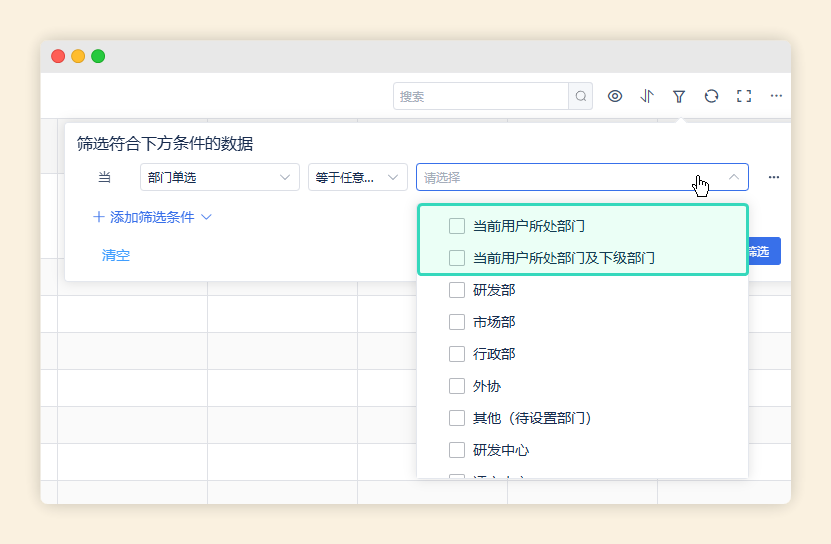This screenshot has height=544, width=831.
Task: Click the search magnifier icon
Action: click(x=580, y=96)
